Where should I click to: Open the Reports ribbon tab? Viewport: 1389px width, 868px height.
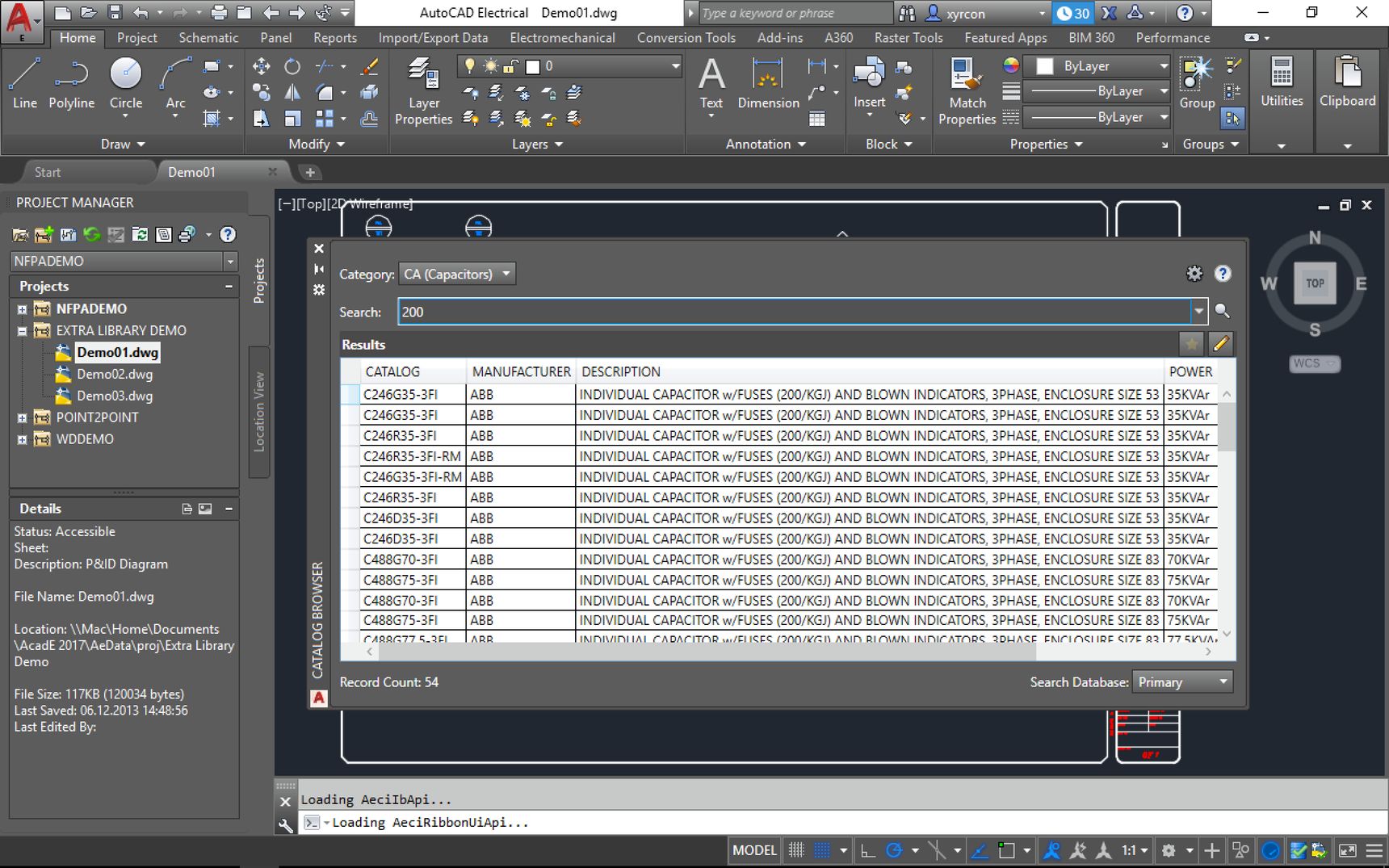(334, 38)
